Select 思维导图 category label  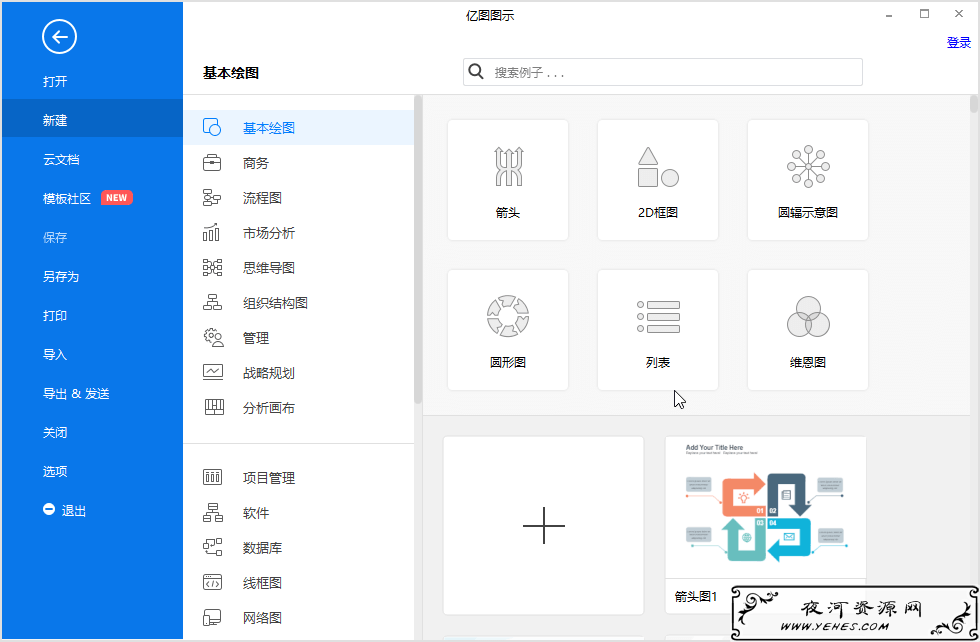(x=269, y=268)
